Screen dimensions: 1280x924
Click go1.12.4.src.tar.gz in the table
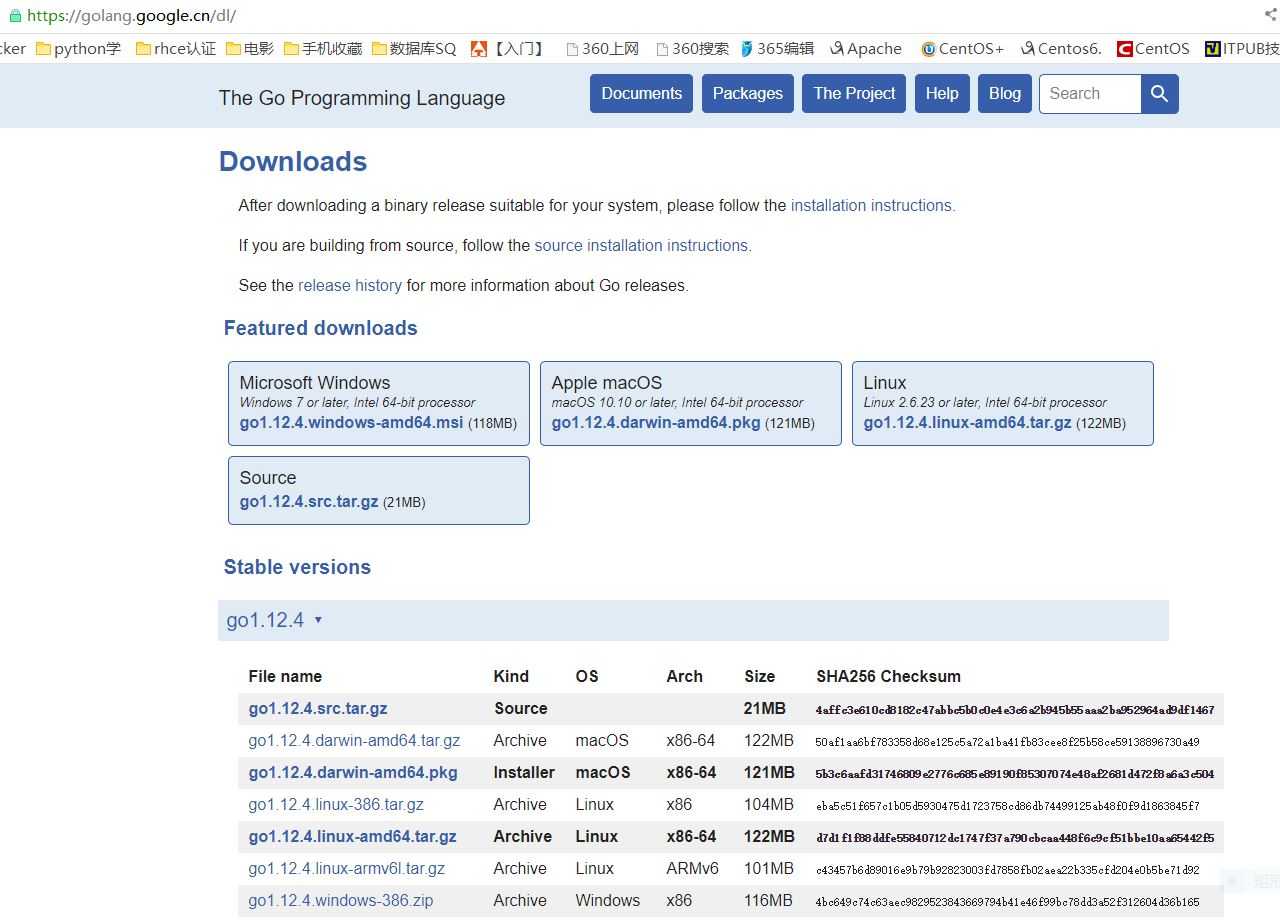318,708
